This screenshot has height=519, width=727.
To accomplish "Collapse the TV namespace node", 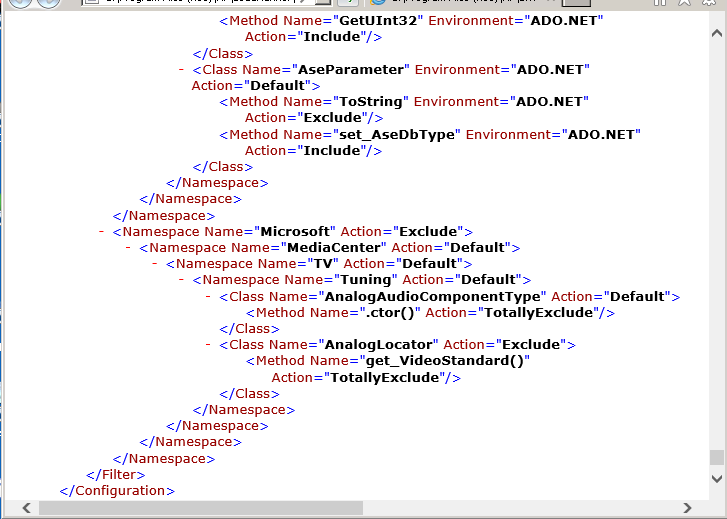I will (155, 263).
